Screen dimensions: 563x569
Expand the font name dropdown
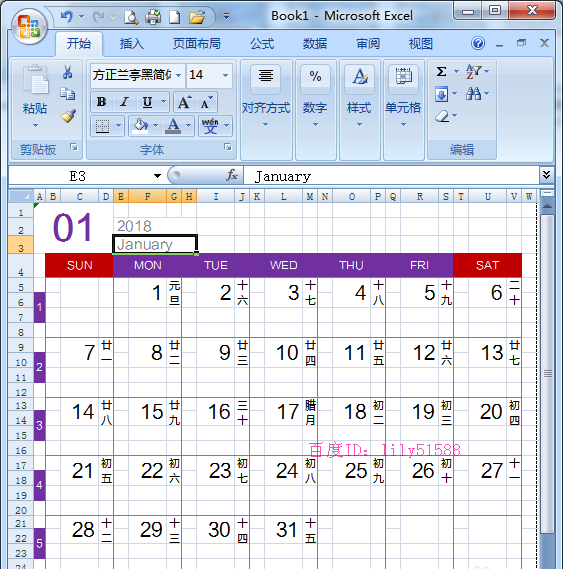click(x=179, y=75)
